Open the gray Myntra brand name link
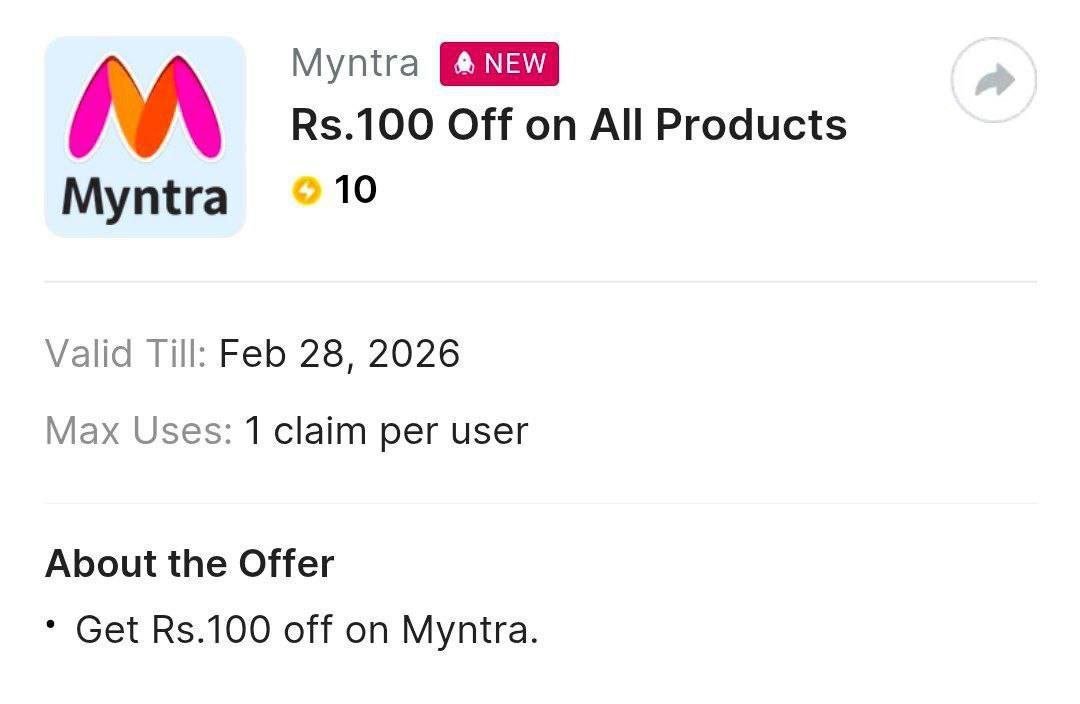This screenshot has height=704, width=1080. tap(355, 63)
